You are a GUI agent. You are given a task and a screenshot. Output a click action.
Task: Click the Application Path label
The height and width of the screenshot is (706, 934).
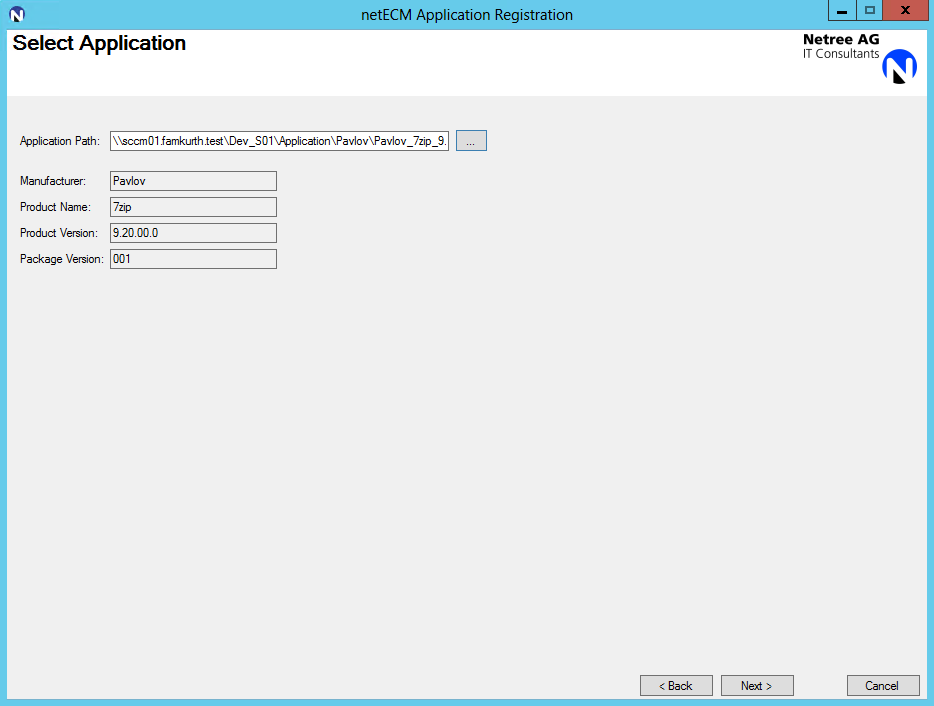pos(60,141)
